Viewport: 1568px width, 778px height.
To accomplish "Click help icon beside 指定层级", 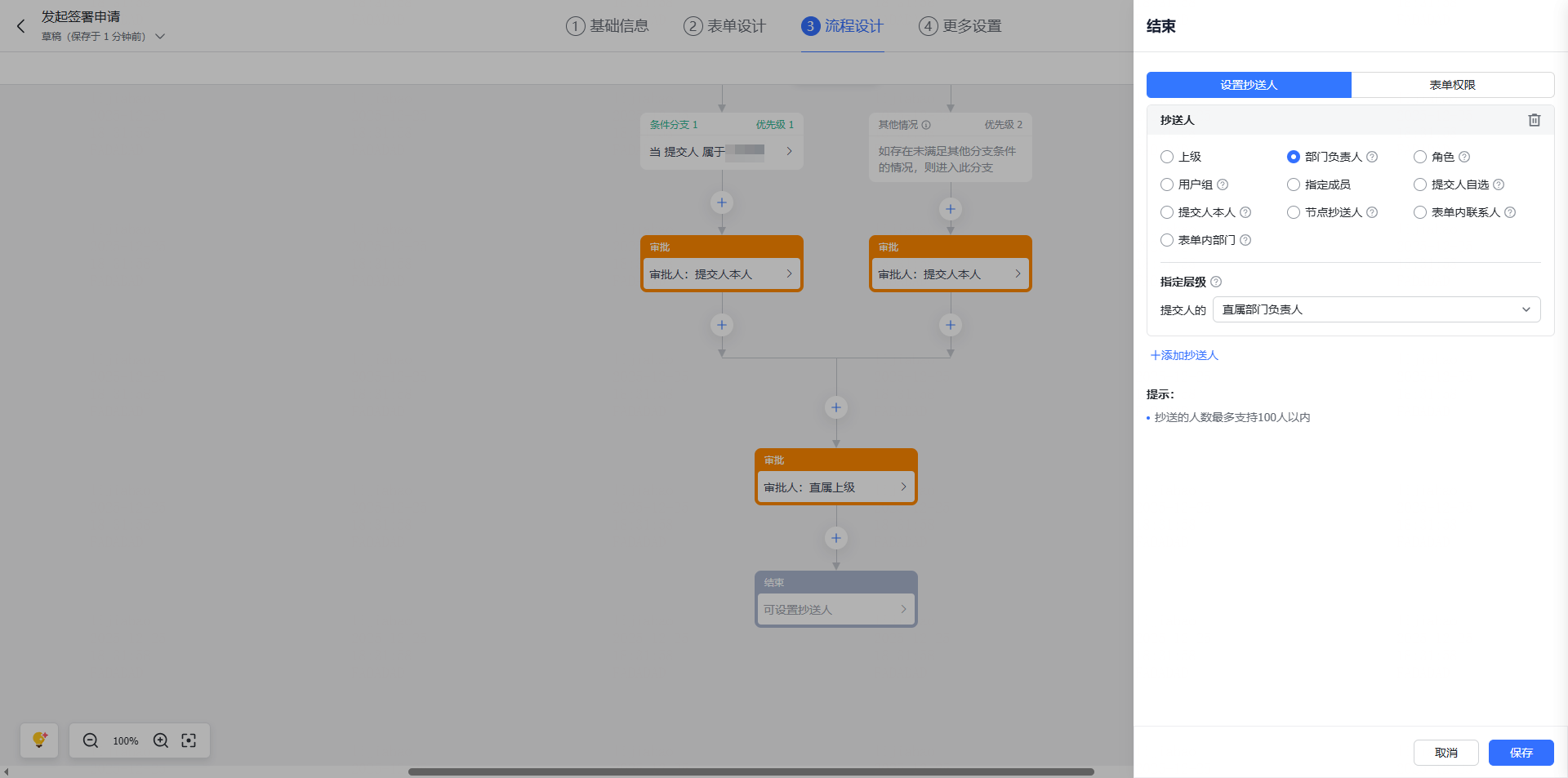I will coord(1216,282).
